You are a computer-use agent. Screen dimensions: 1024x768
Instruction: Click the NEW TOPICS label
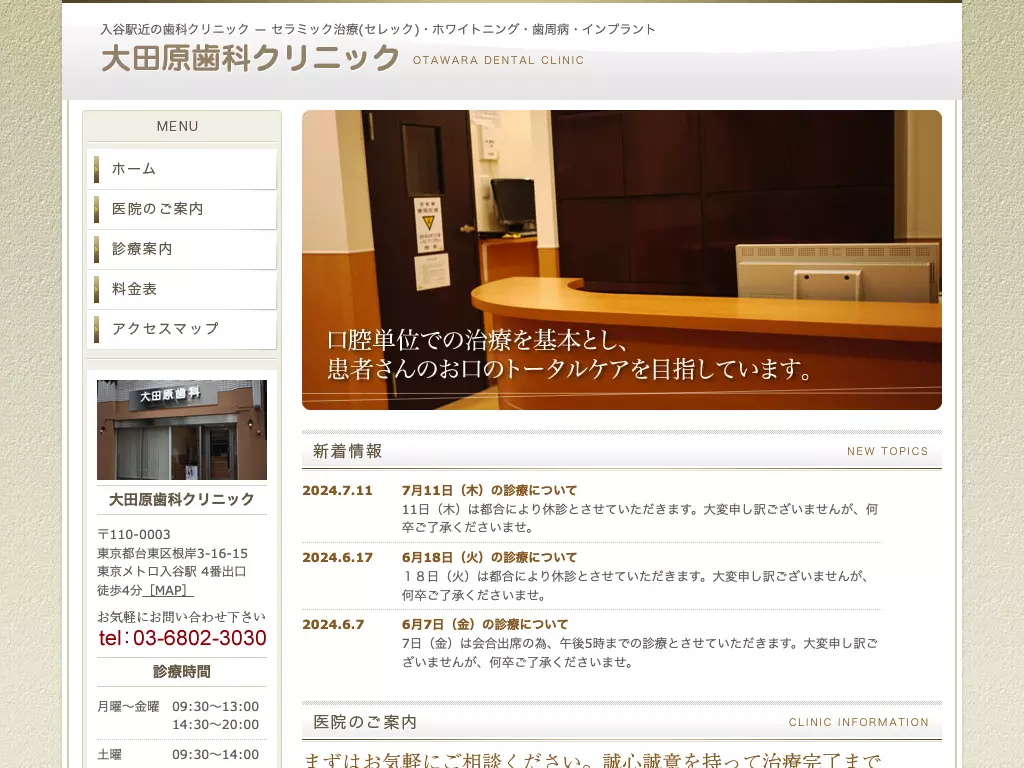[888, 451]
